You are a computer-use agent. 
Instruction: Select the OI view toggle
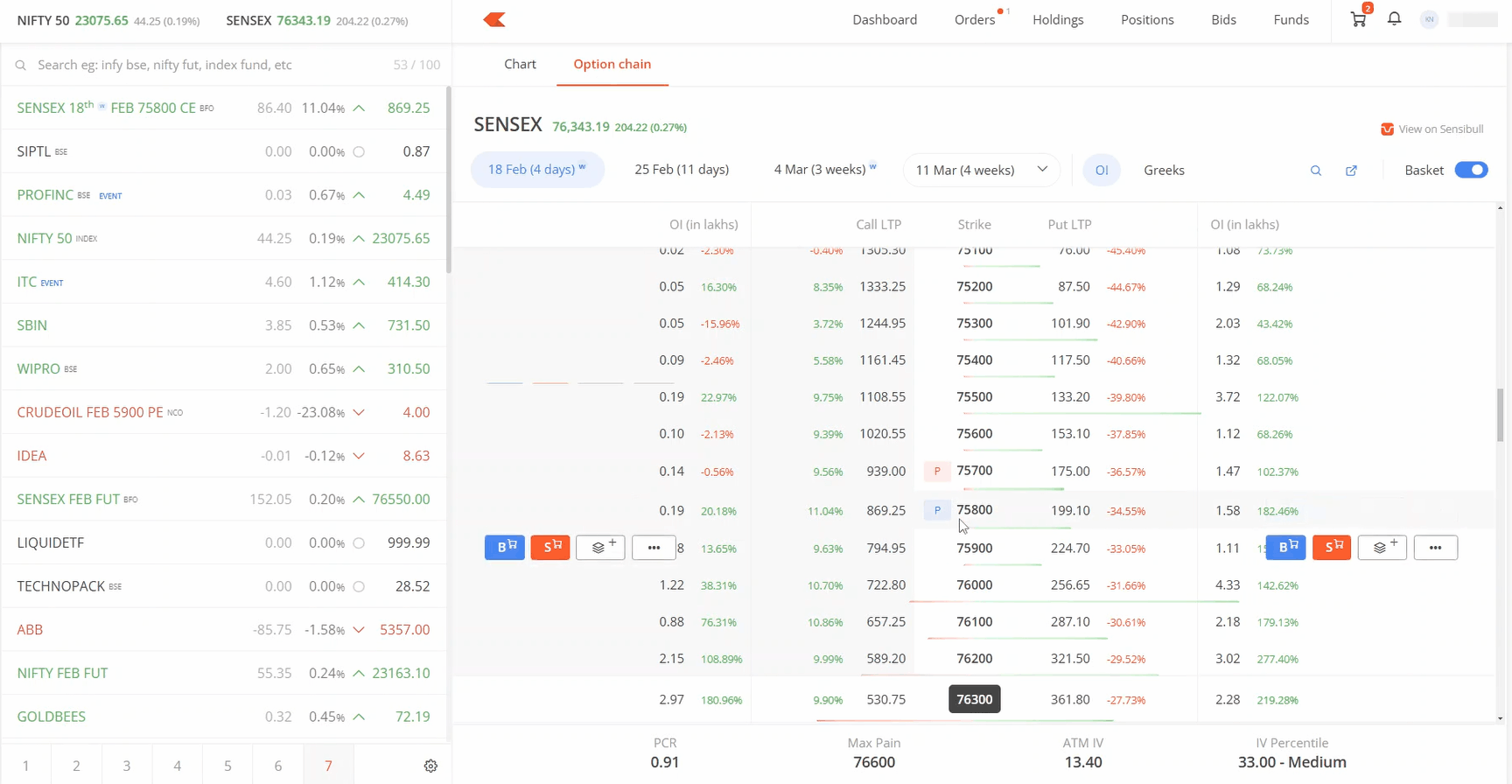[1102, 170]
